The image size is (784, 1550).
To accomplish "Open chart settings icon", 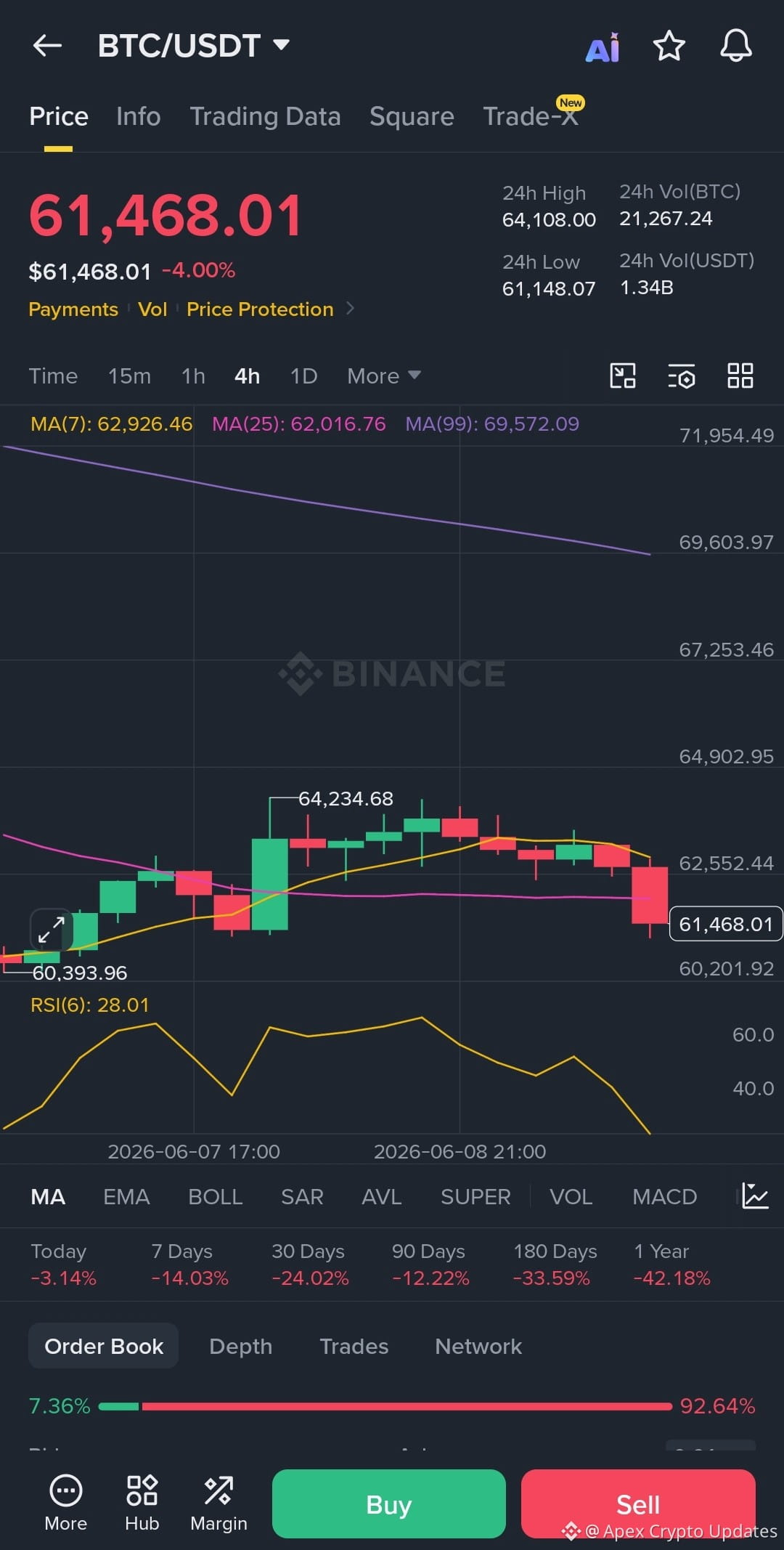I will [x=681, y=376].
